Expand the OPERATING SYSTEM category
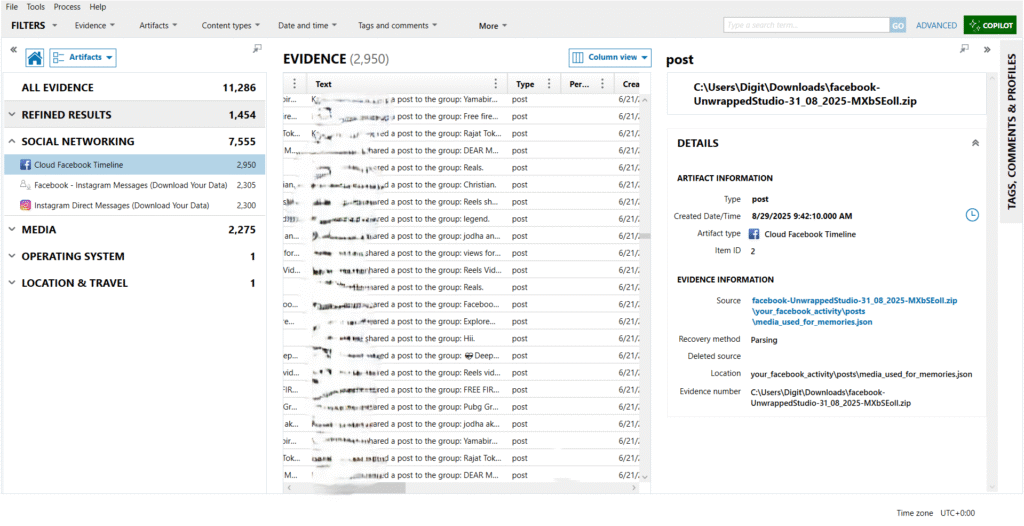 [12, 257]
